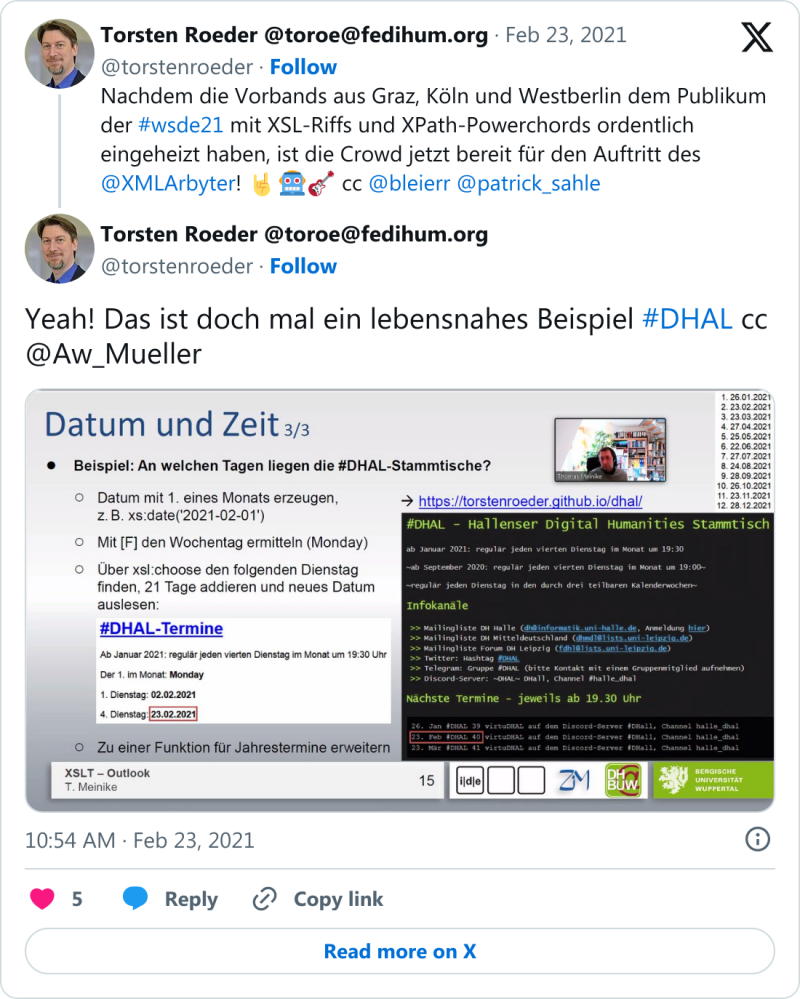
Task: Open the @XMLArbyter mention
Action: pyautogui.click(x=168, y=183)
